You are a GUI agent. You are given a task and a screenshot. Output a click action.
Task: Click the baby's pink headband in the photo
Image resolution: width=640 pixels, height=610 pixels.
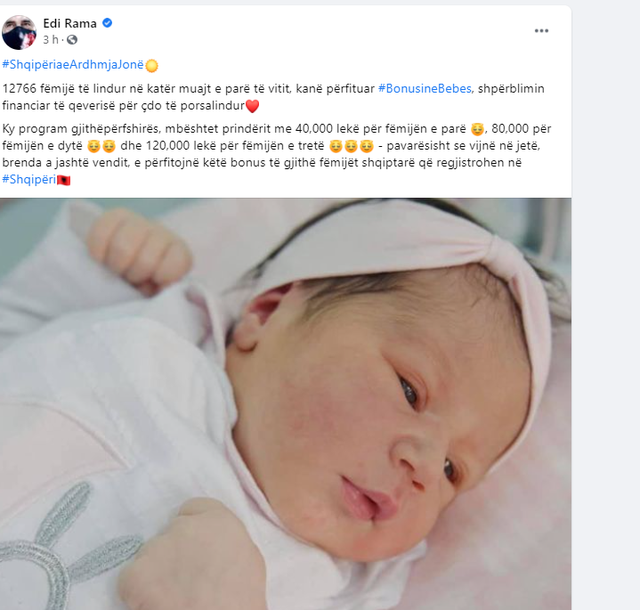(x=408, y=261)
